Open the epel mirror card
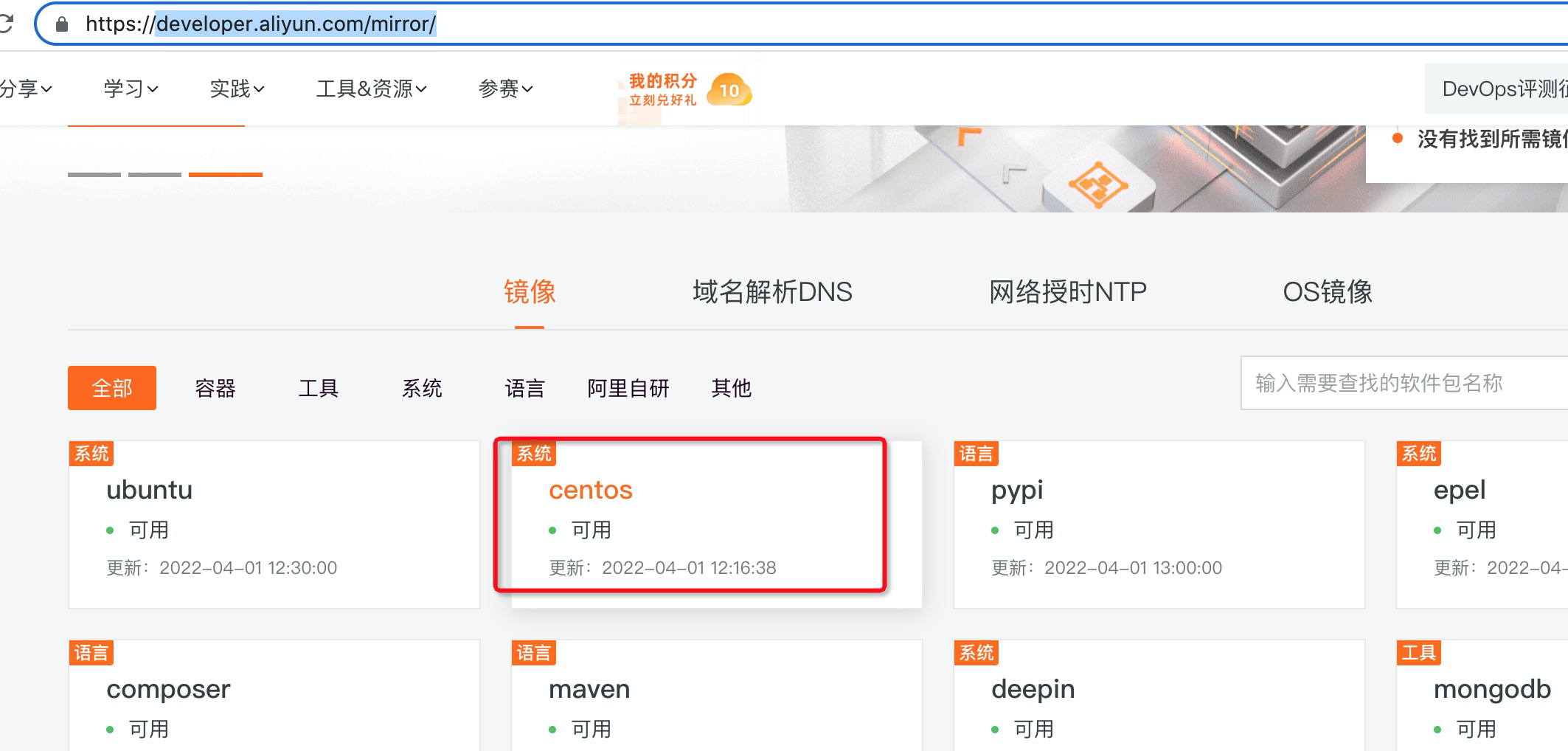Screen dimensions: 1568x751 1482,525
